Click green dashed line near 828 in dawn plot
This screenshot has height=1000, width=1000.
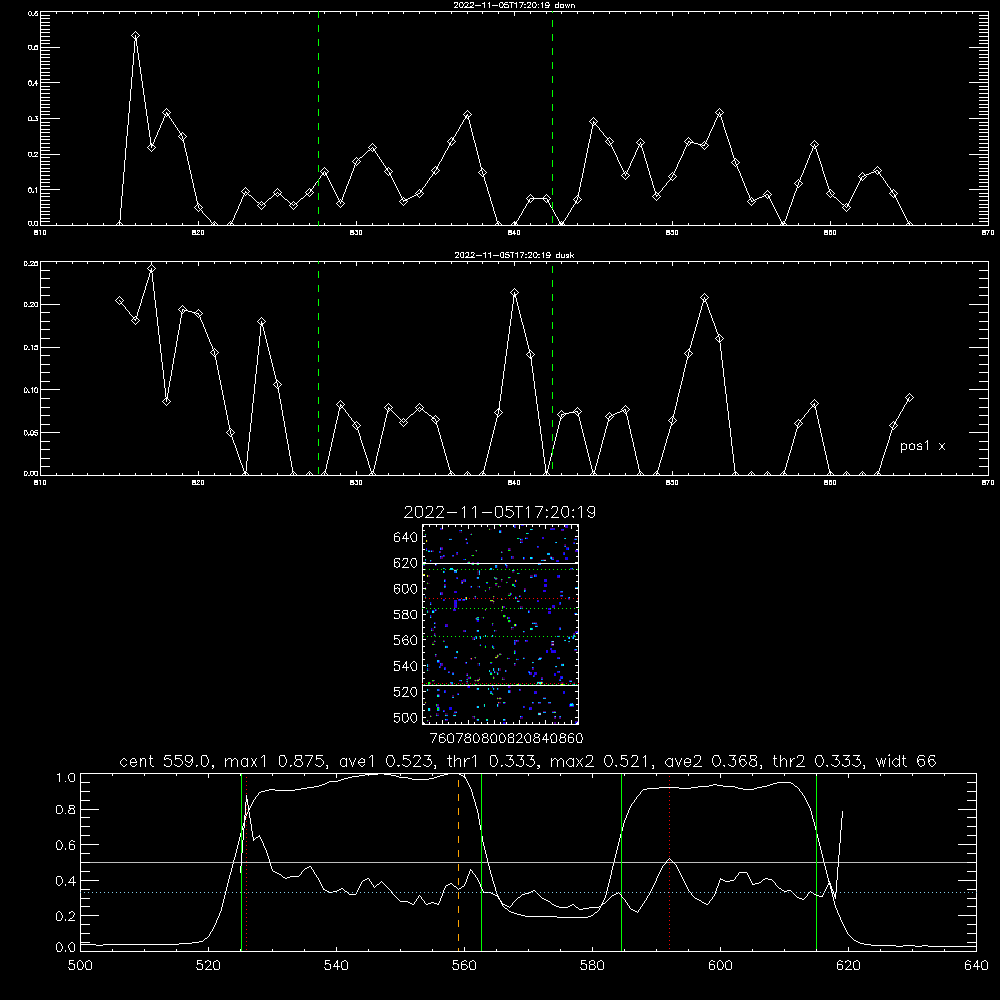318,121
